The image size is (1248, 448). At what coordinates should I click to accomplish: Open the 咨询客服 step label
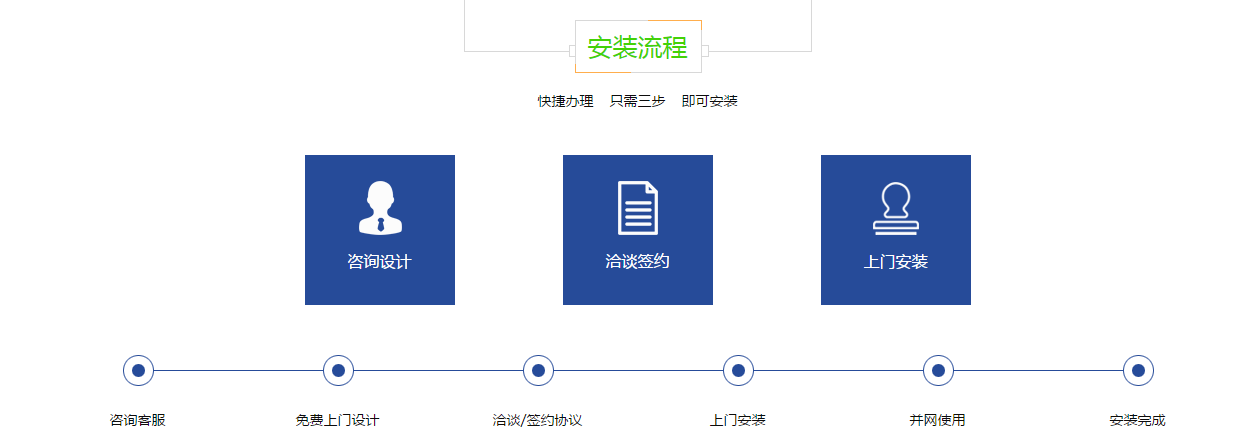click(138, 421)
